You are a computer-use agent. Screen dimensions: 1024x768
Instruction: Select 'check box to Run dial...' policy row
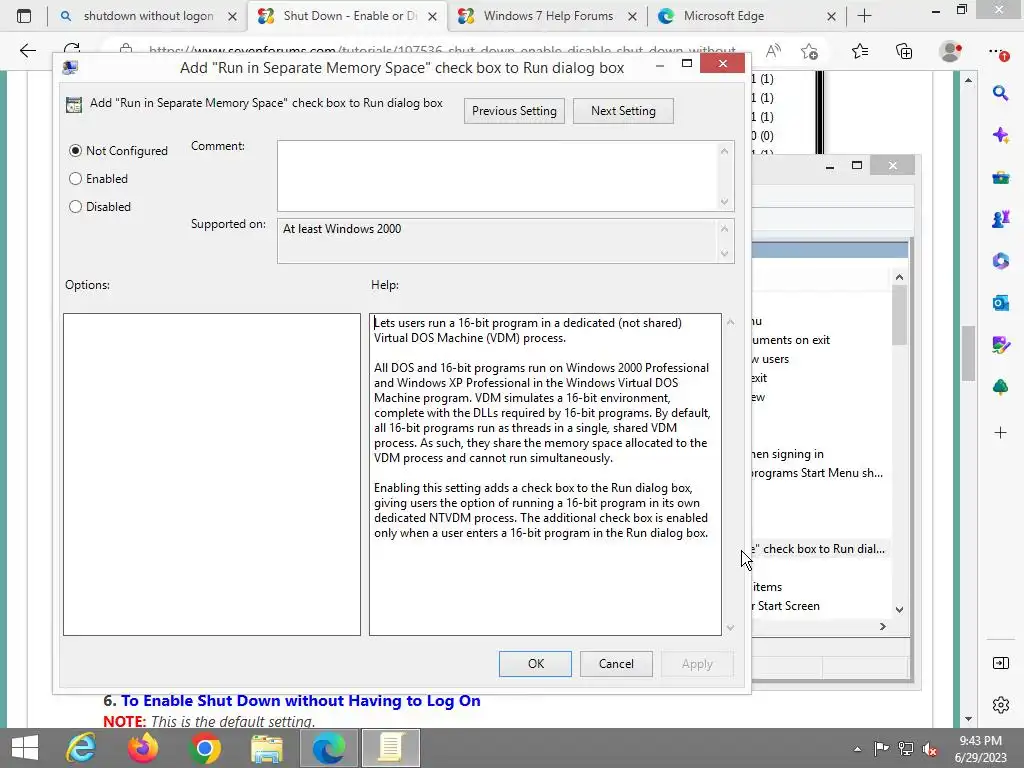818,549
